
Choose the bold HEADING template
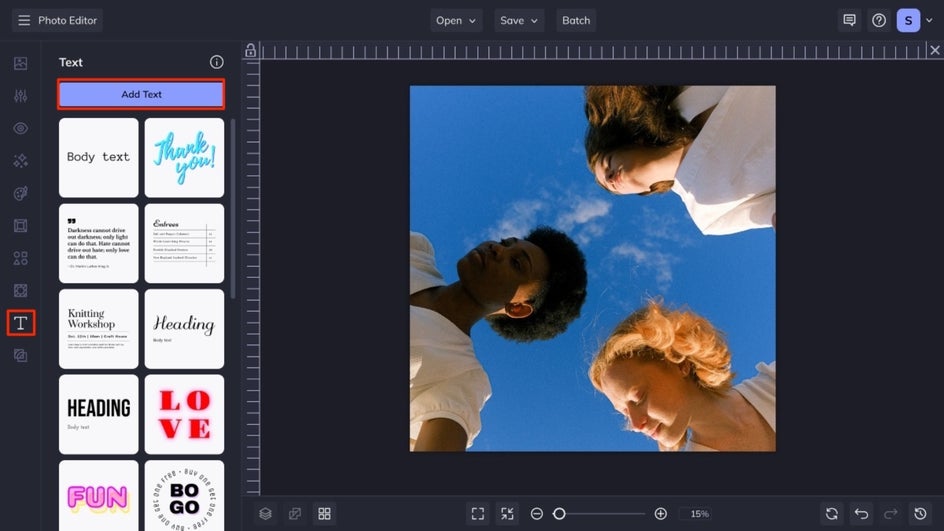(99, 414)
